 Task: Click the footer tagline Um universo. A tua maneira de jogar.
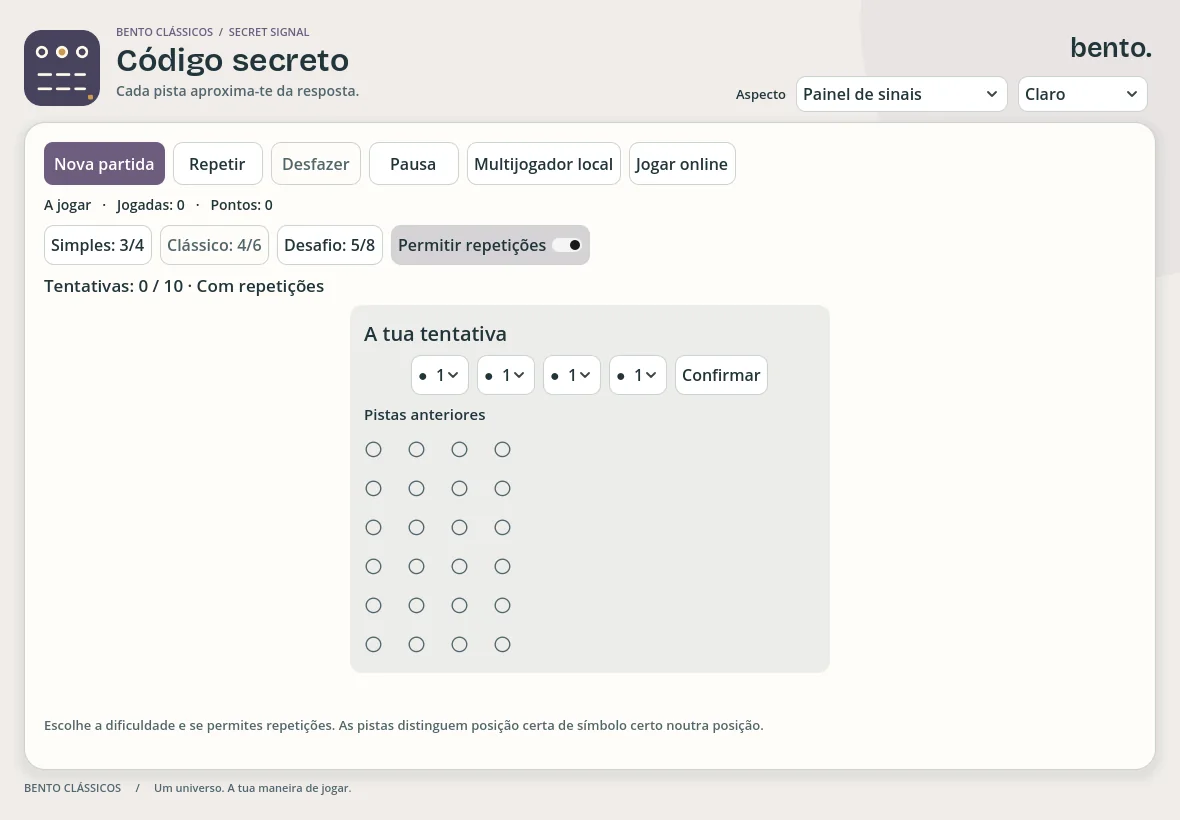click(252, 788)
